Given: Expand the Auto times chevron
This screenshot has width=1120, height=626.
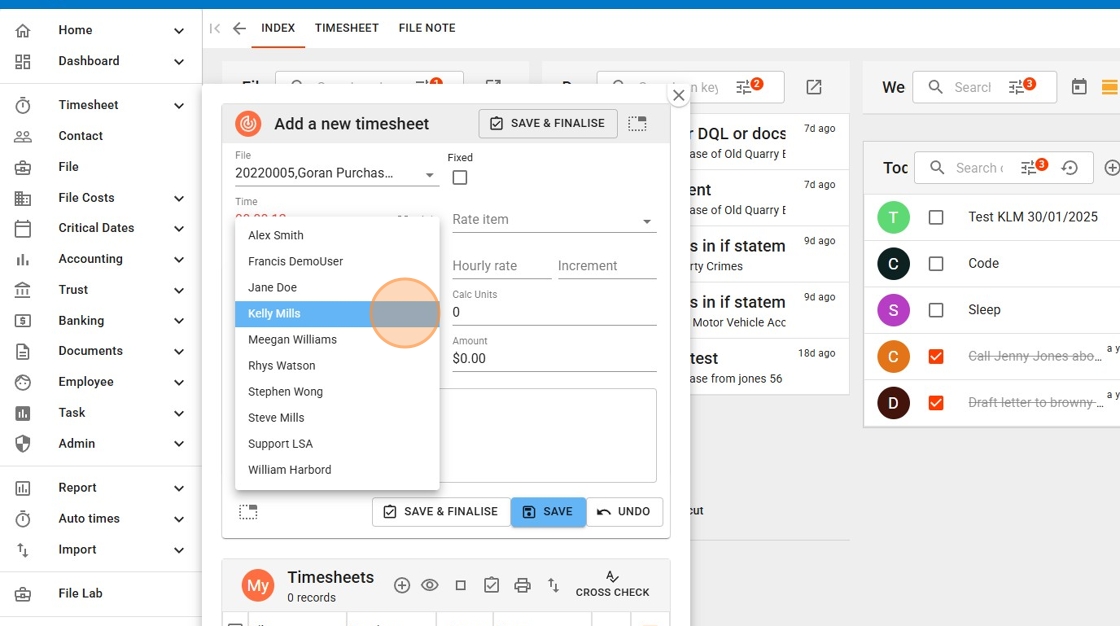Looking at the screenshot, I should pyautogui.click(x=179, y=519).
